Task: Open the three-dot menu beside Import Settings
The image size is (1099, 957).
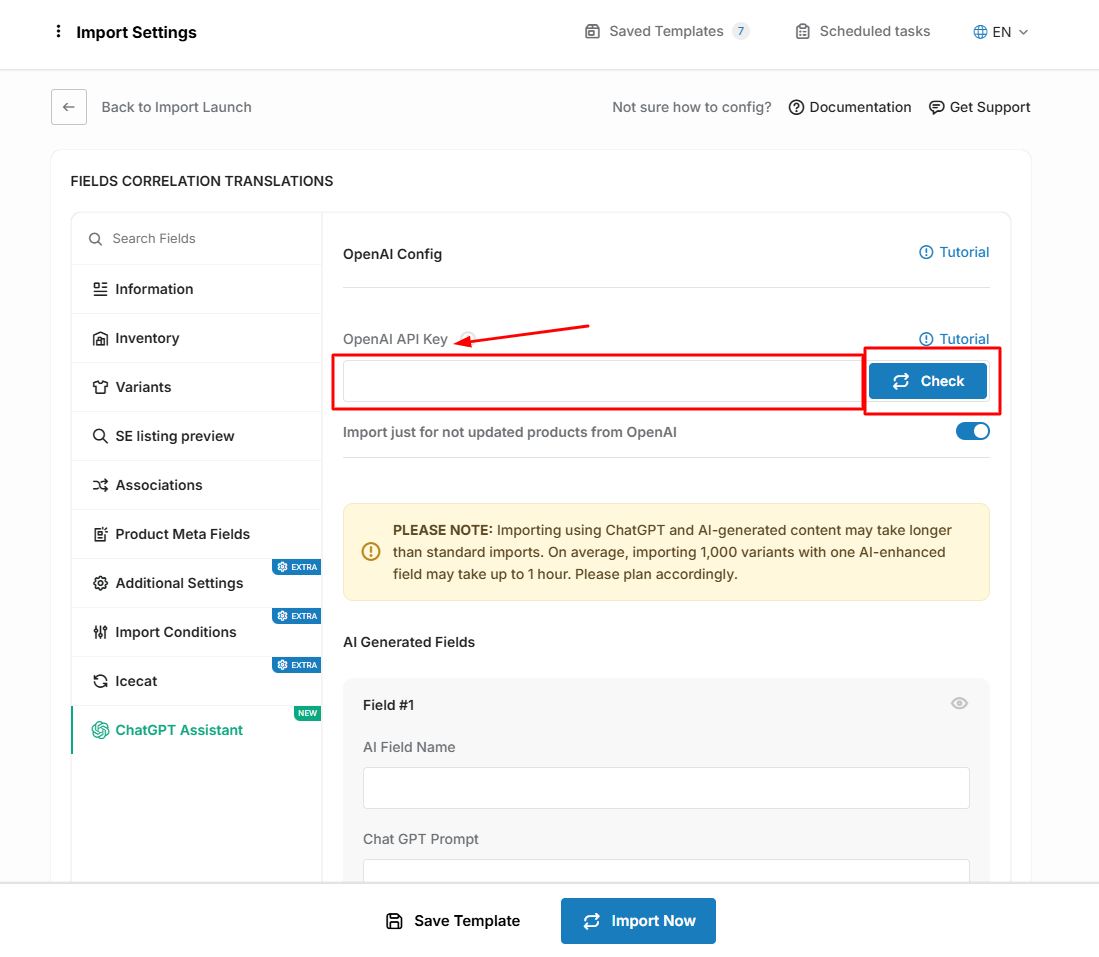Action: pos(58,32)
